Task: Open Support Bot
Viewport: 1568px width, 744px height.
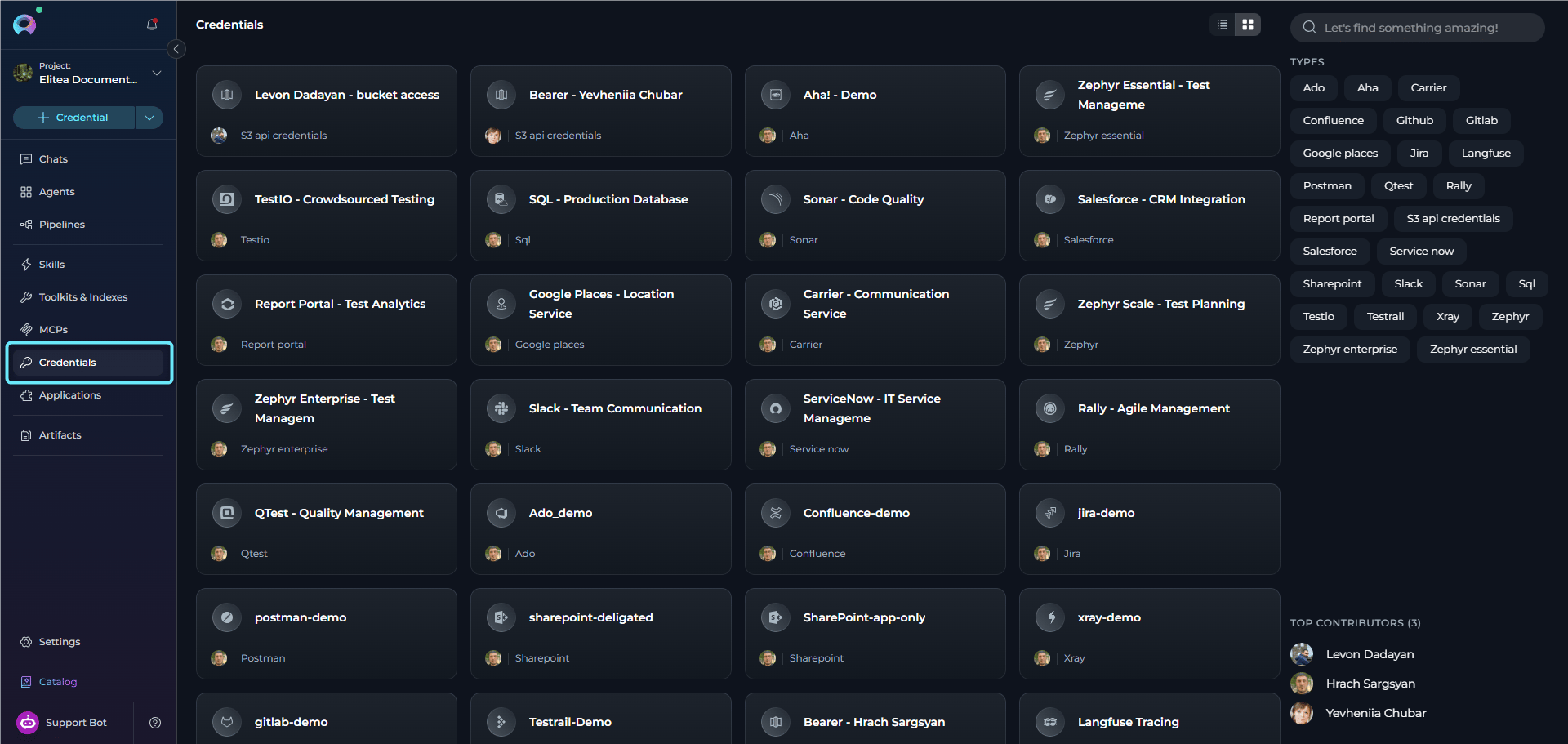Action: tap(67, 723)
